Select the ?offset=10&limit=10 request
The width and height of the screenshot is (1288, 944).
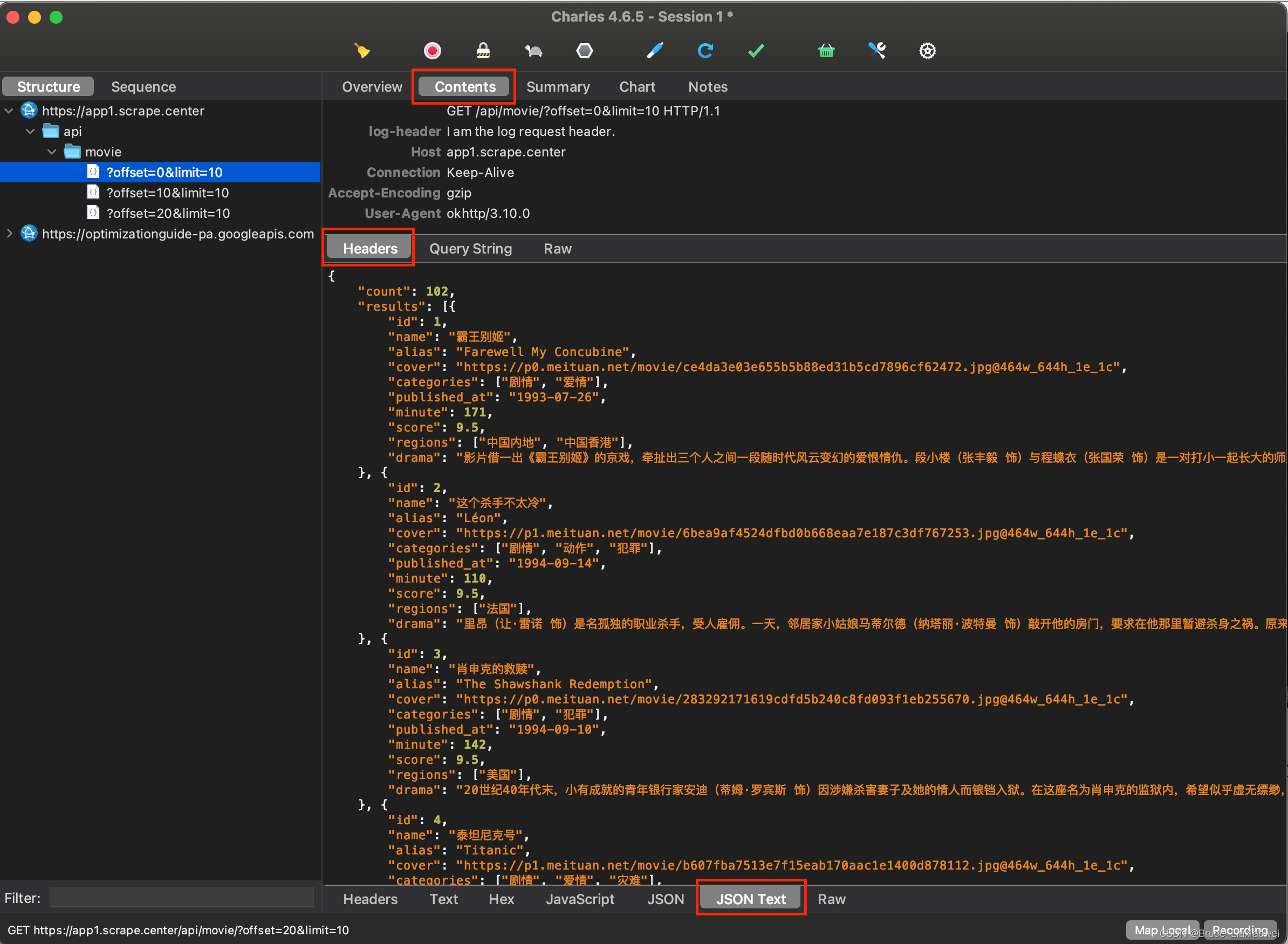[x=167, y=193]
